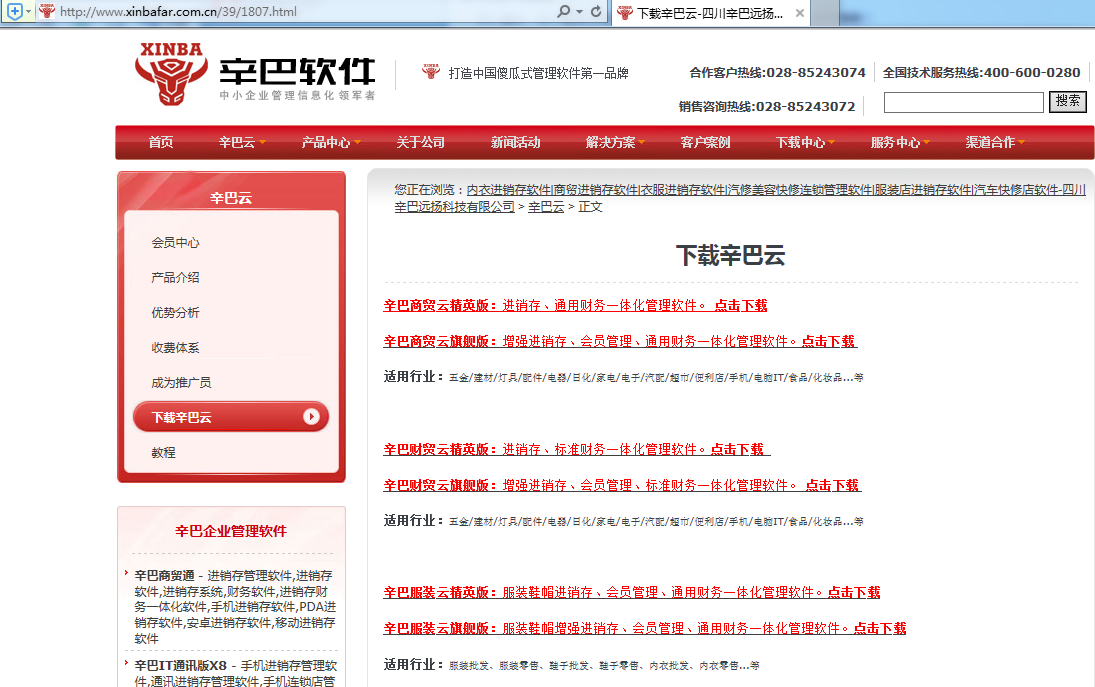This screenshot has width=1095, height=687.
Task: Click the search magnifier icon in address bar
Action: [x=563, y=11]
